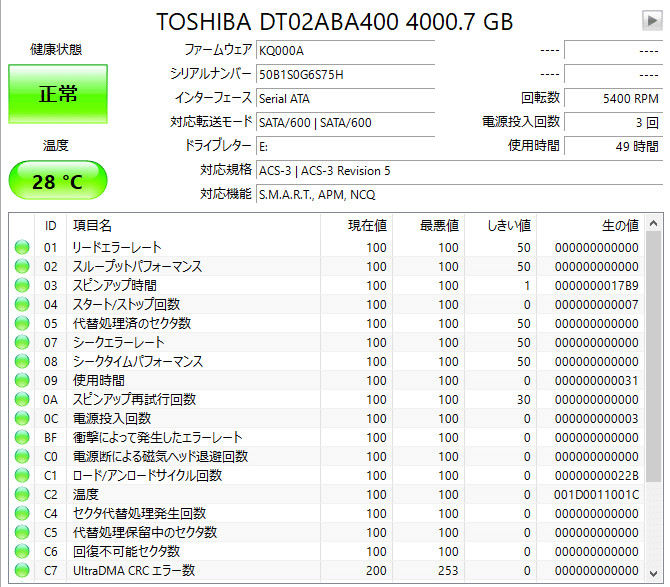Click the 28 °C temperature indicator
This screenshot has height=587, width=670.
pyautogui.click(x=58, y=181)
